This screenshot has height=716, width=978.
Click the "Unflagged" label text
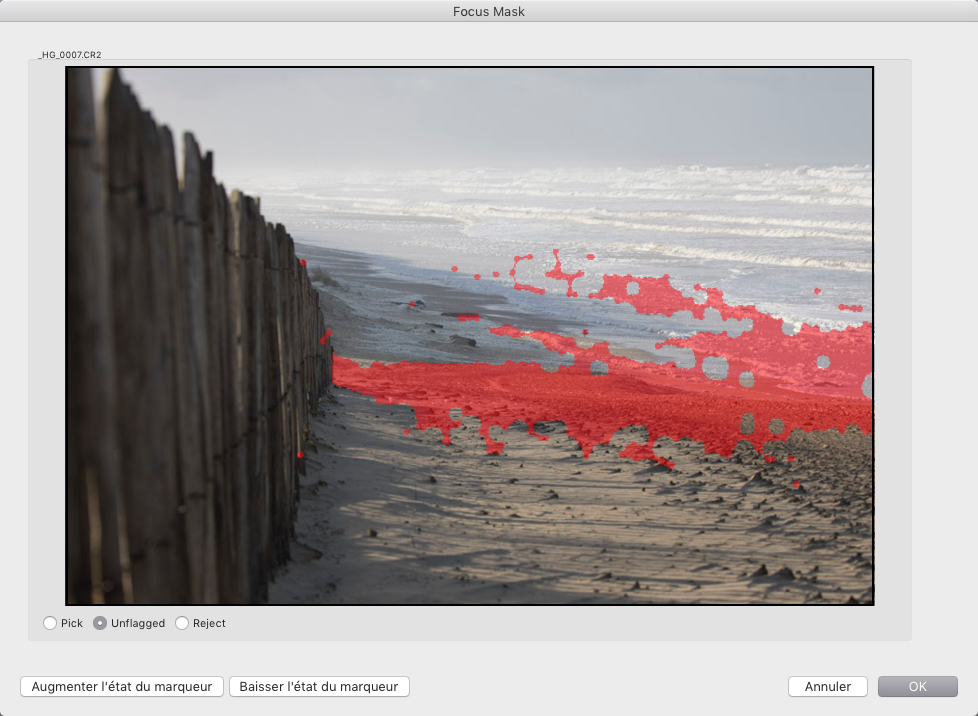(x=138, y=623)
